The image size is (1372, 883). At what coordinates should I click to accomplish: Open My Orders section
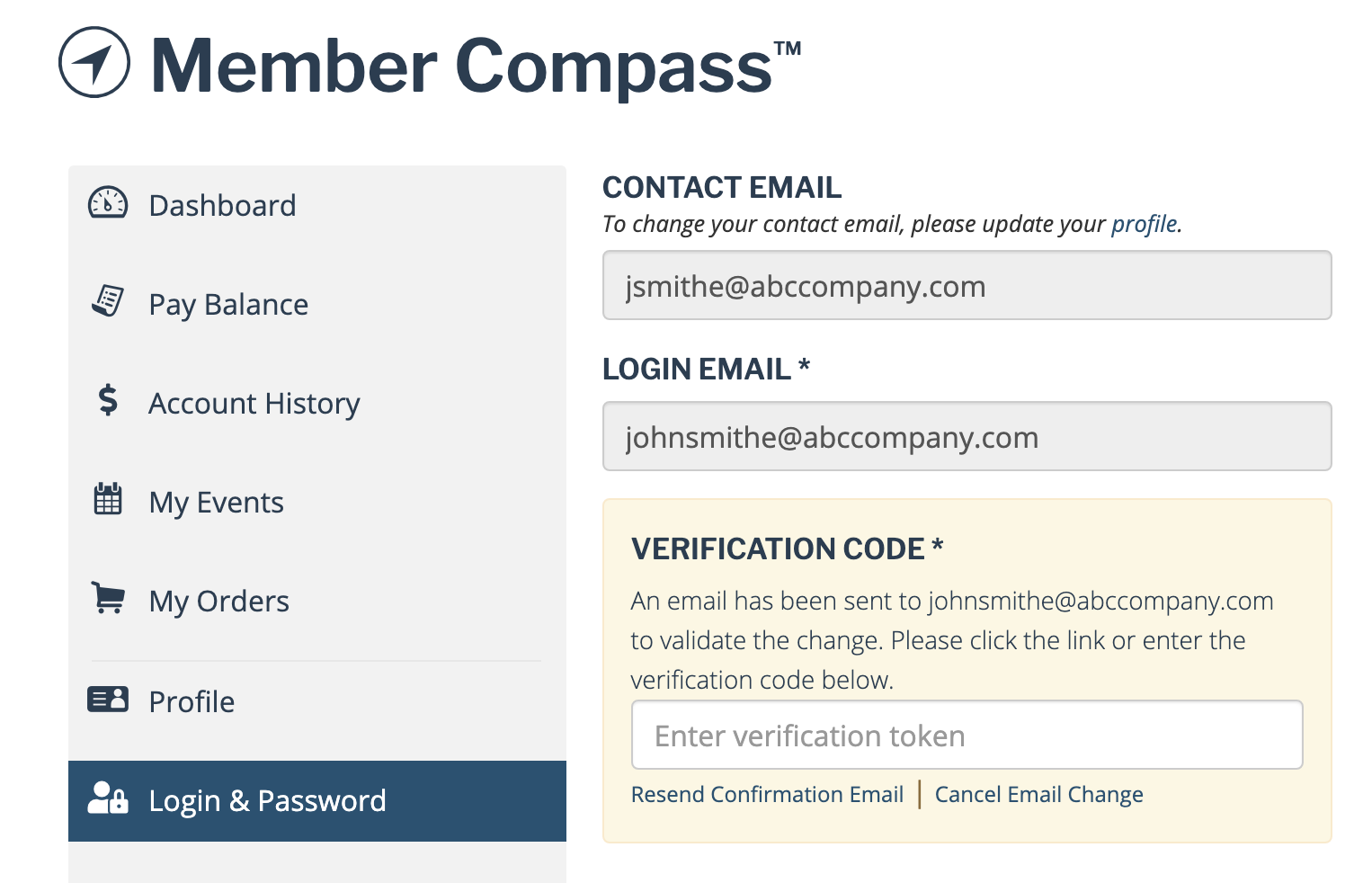pos(317,601)
